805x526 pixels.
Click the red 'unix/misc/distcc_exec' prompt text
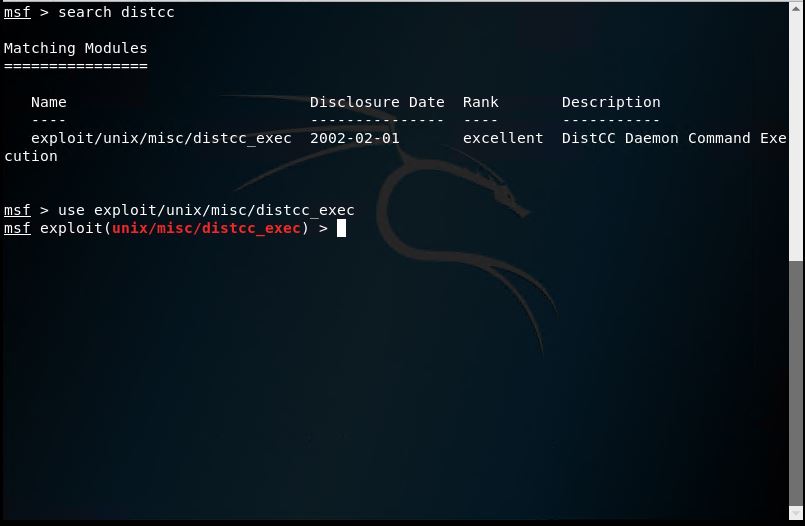tap(206, 228)
